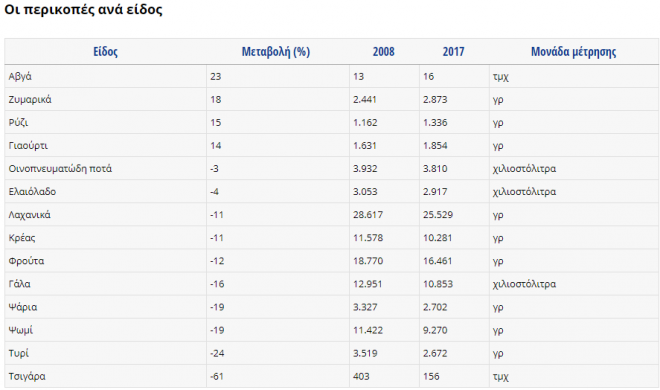Click the 'Ψωμί' row label
The image size is (660, 390).
click(x=21, y=330)
